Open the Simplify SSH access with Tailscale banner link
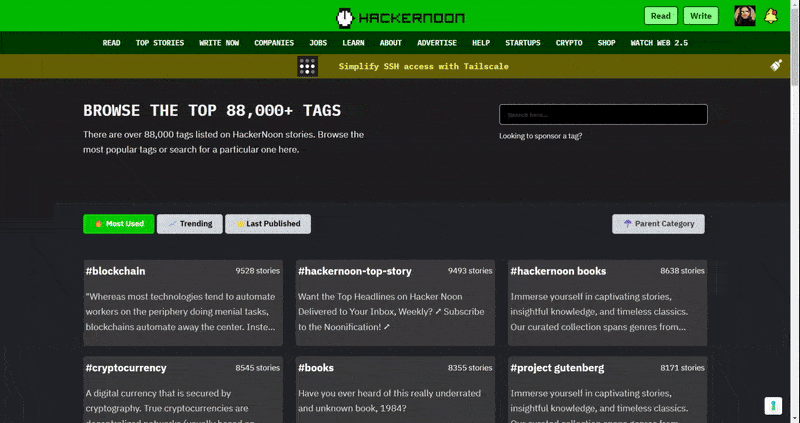 click(x=423, y=66)
